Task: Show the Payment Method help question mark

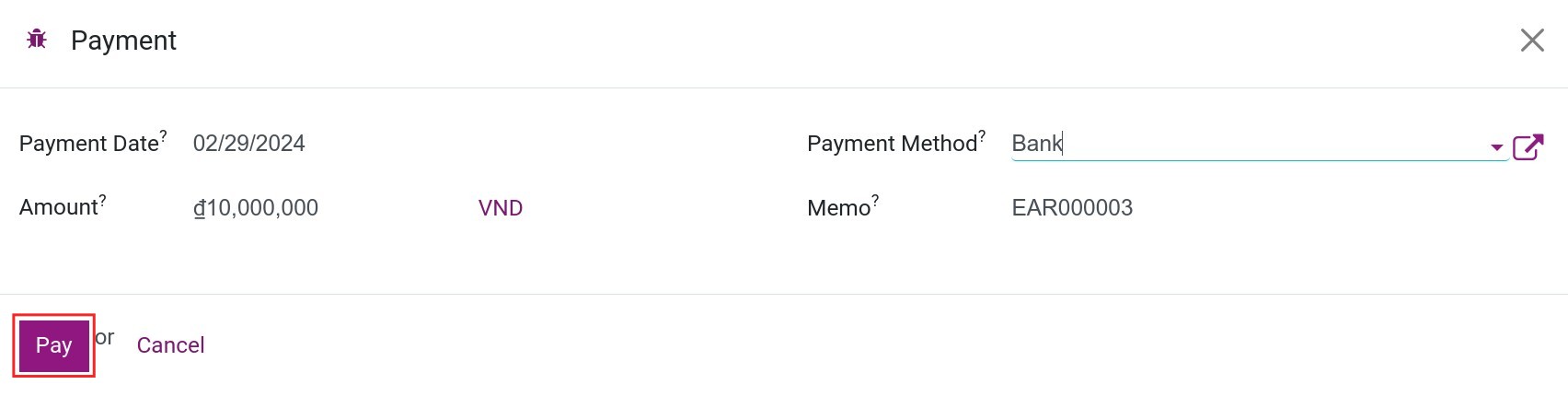Action: (982, 135)
